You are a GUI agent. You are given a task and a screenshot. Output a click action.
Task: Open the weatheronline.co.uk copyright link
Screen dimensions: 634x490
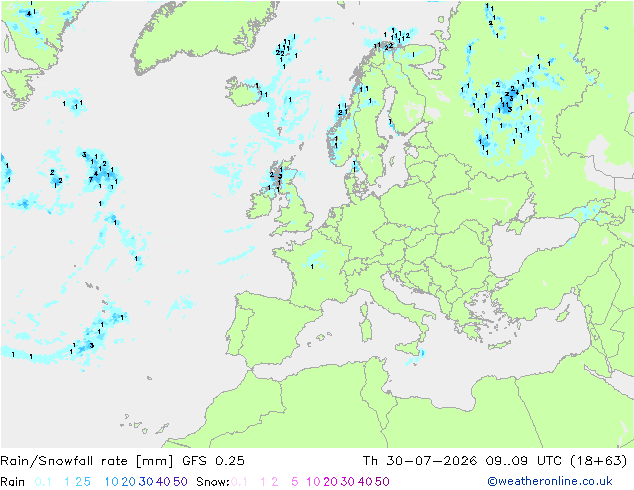click(550, 481)
